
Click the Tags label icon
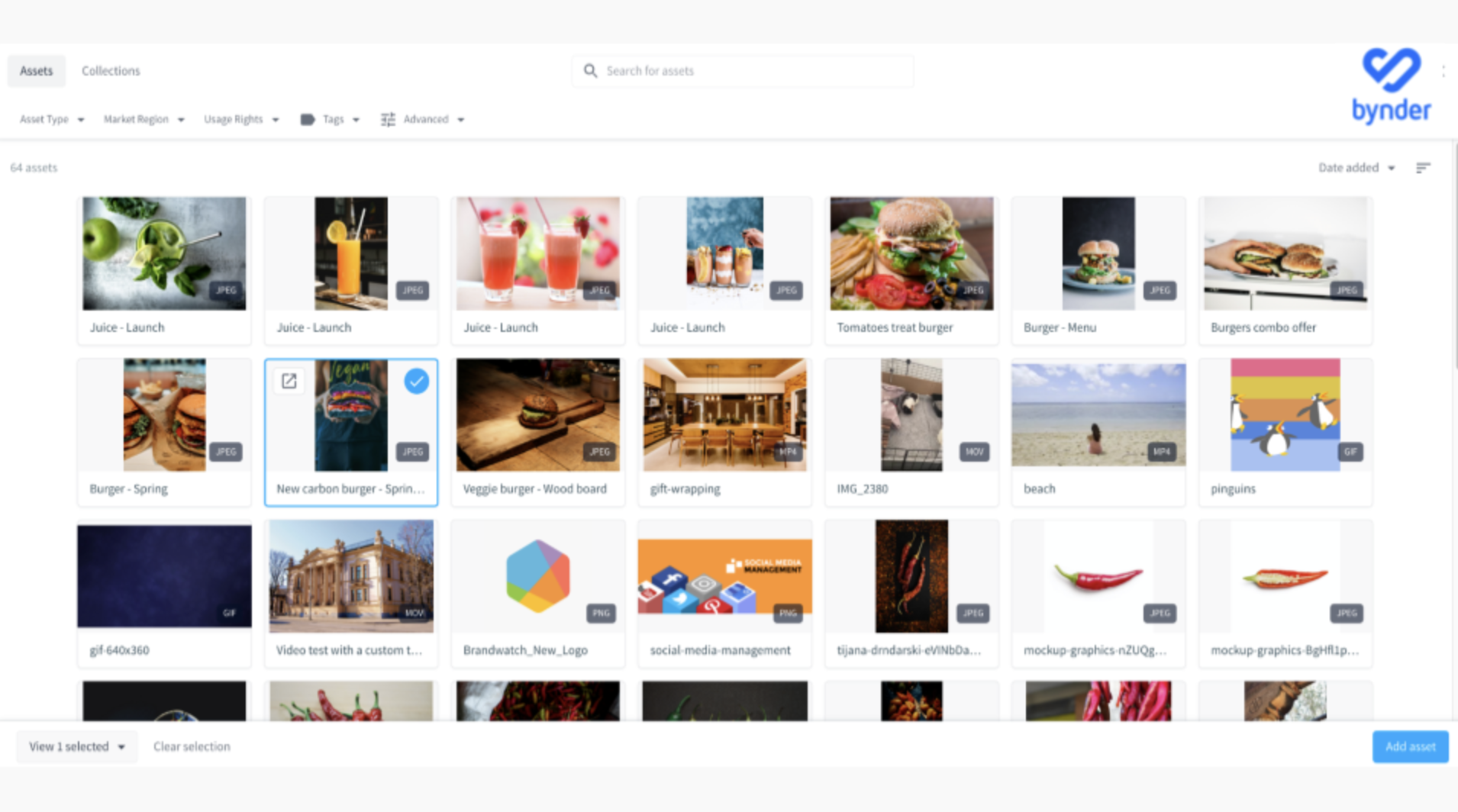(308, 120)
